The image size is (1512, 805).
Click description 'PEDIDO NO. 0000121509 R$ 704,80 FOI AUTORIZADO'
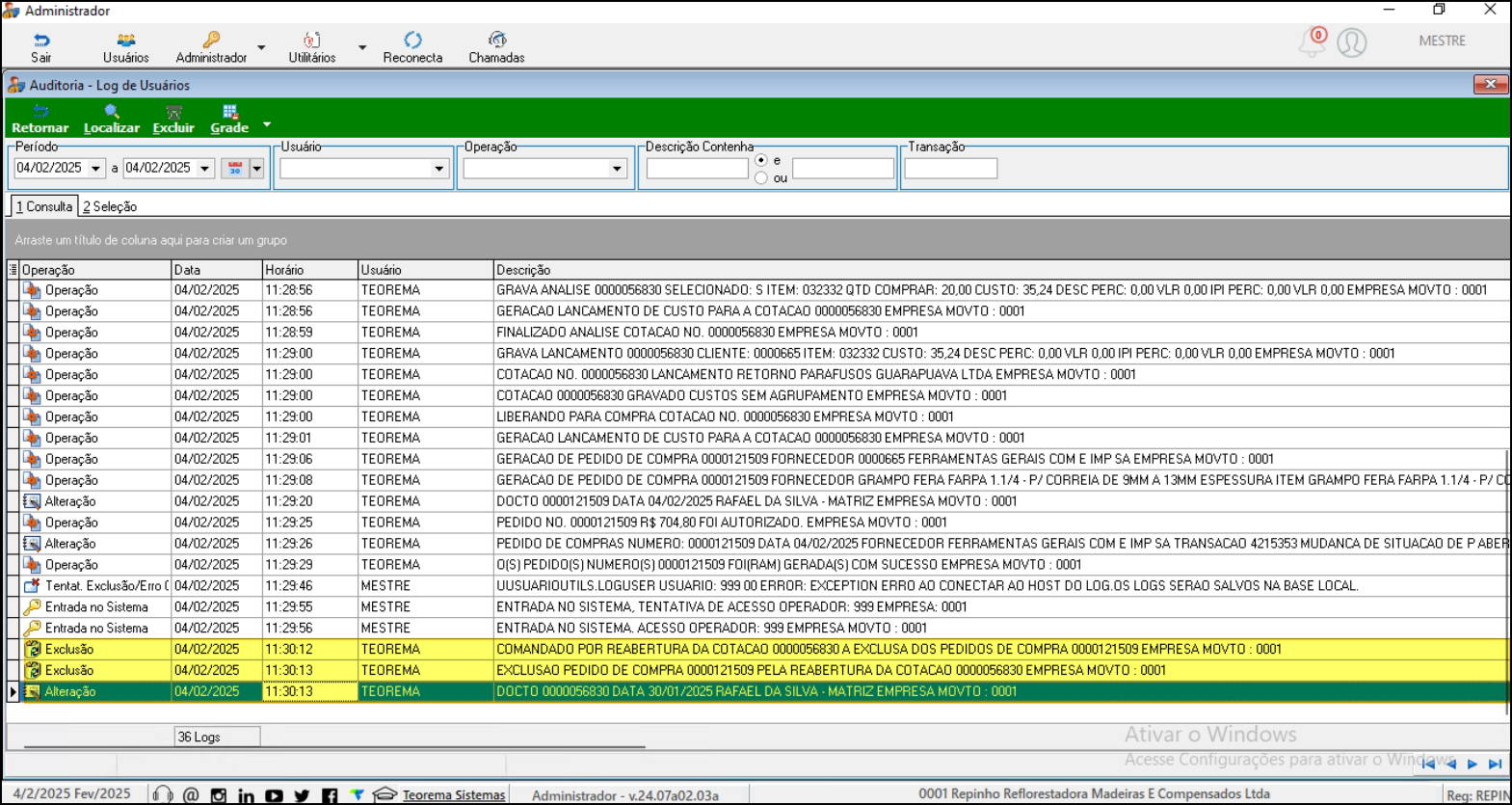point(722,523)
